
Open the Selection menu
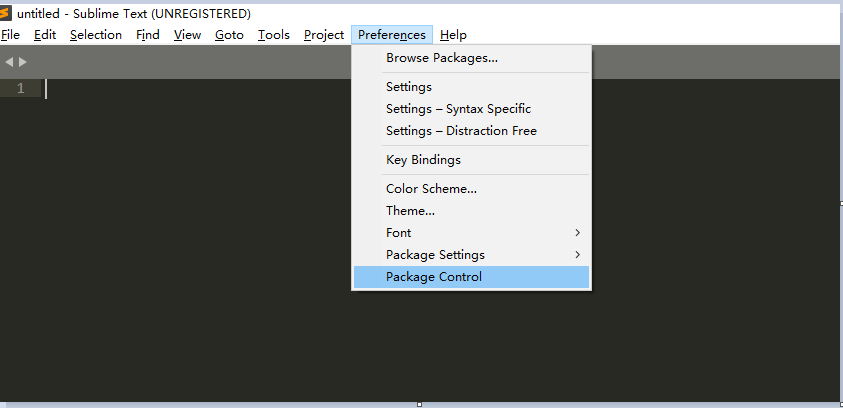[96, 35]
